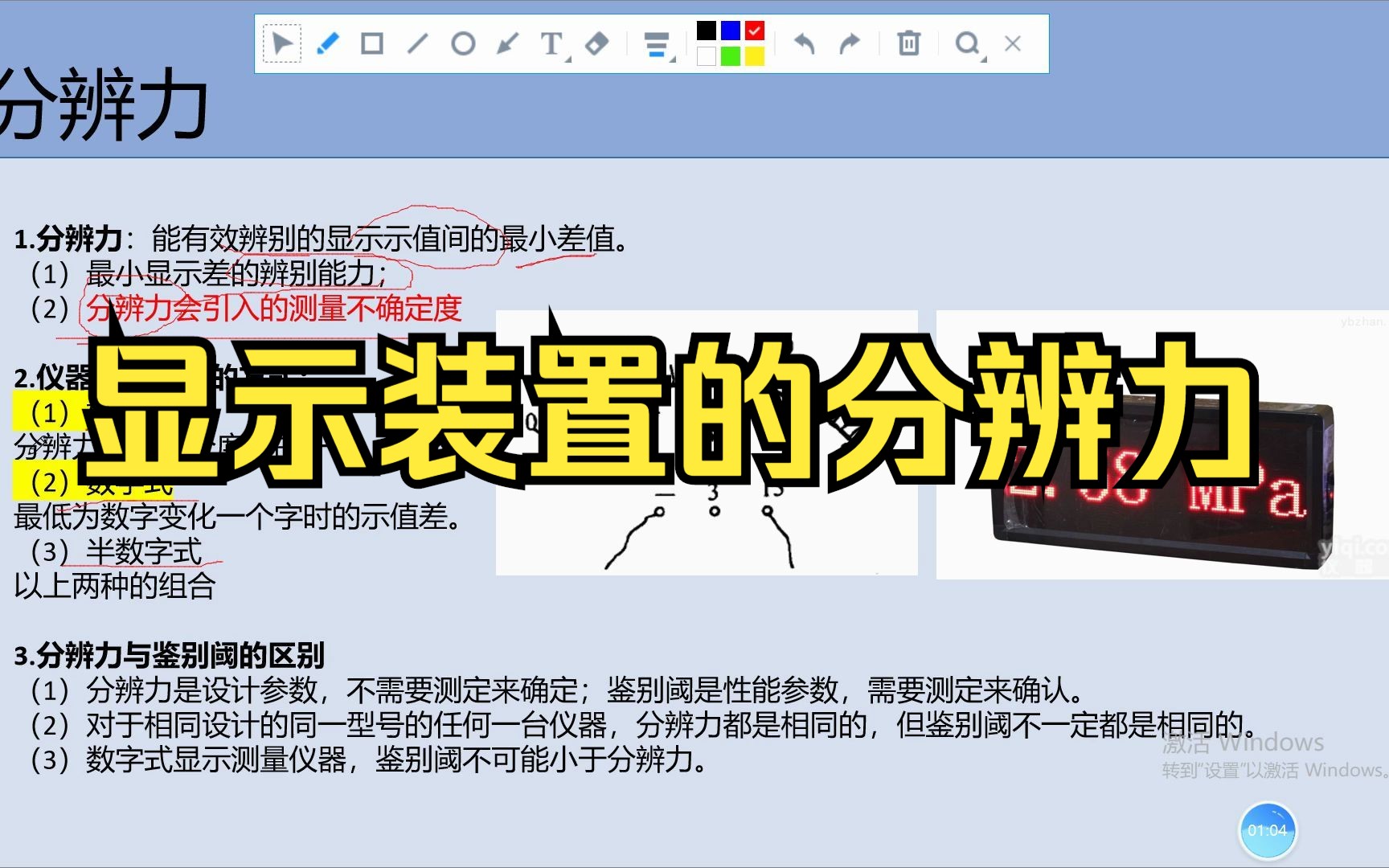The image size is (1389, 868).
Task: Select the straight line tool
Action: (417, 43)
